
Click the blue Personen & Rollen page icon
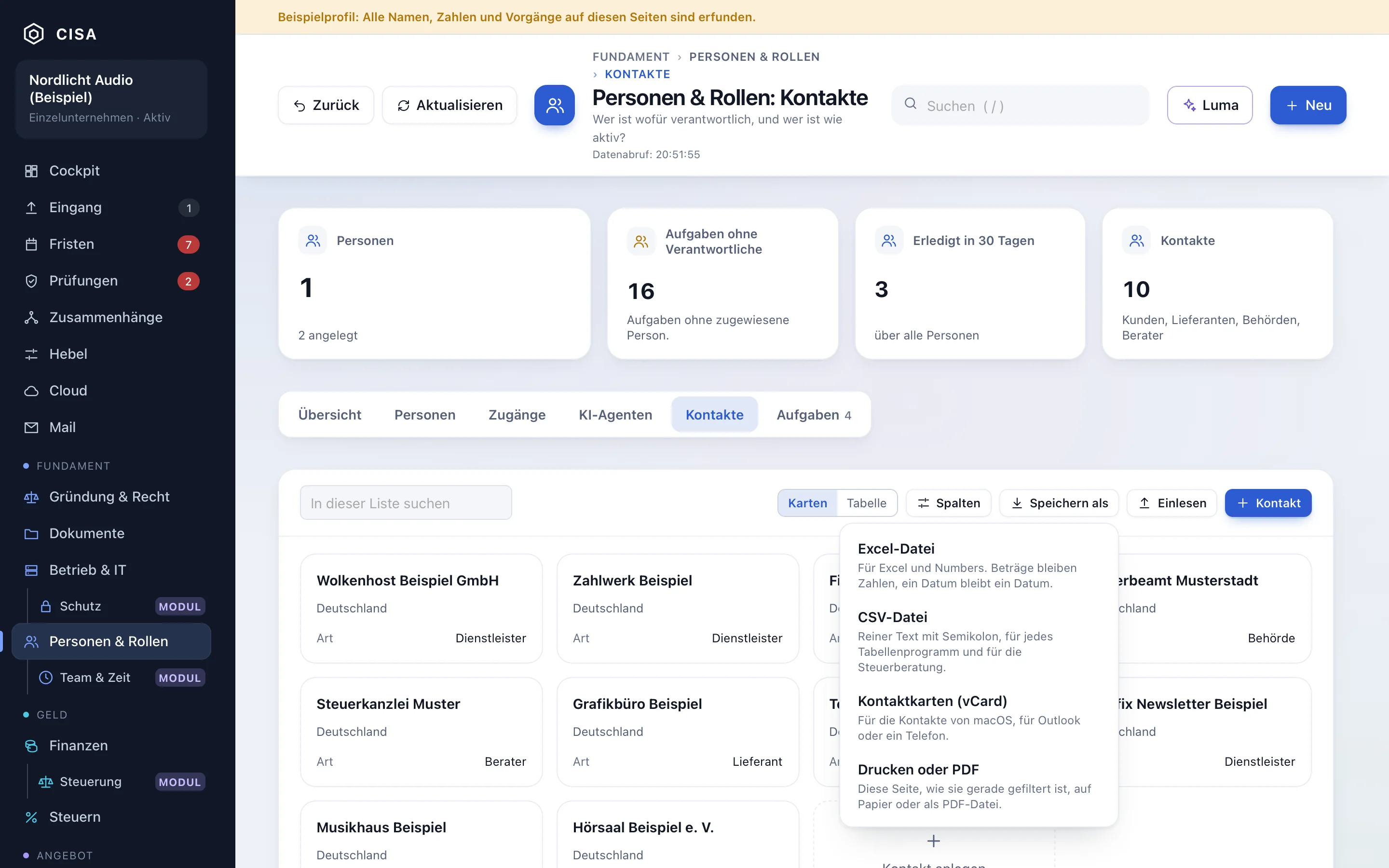(555, 105)
